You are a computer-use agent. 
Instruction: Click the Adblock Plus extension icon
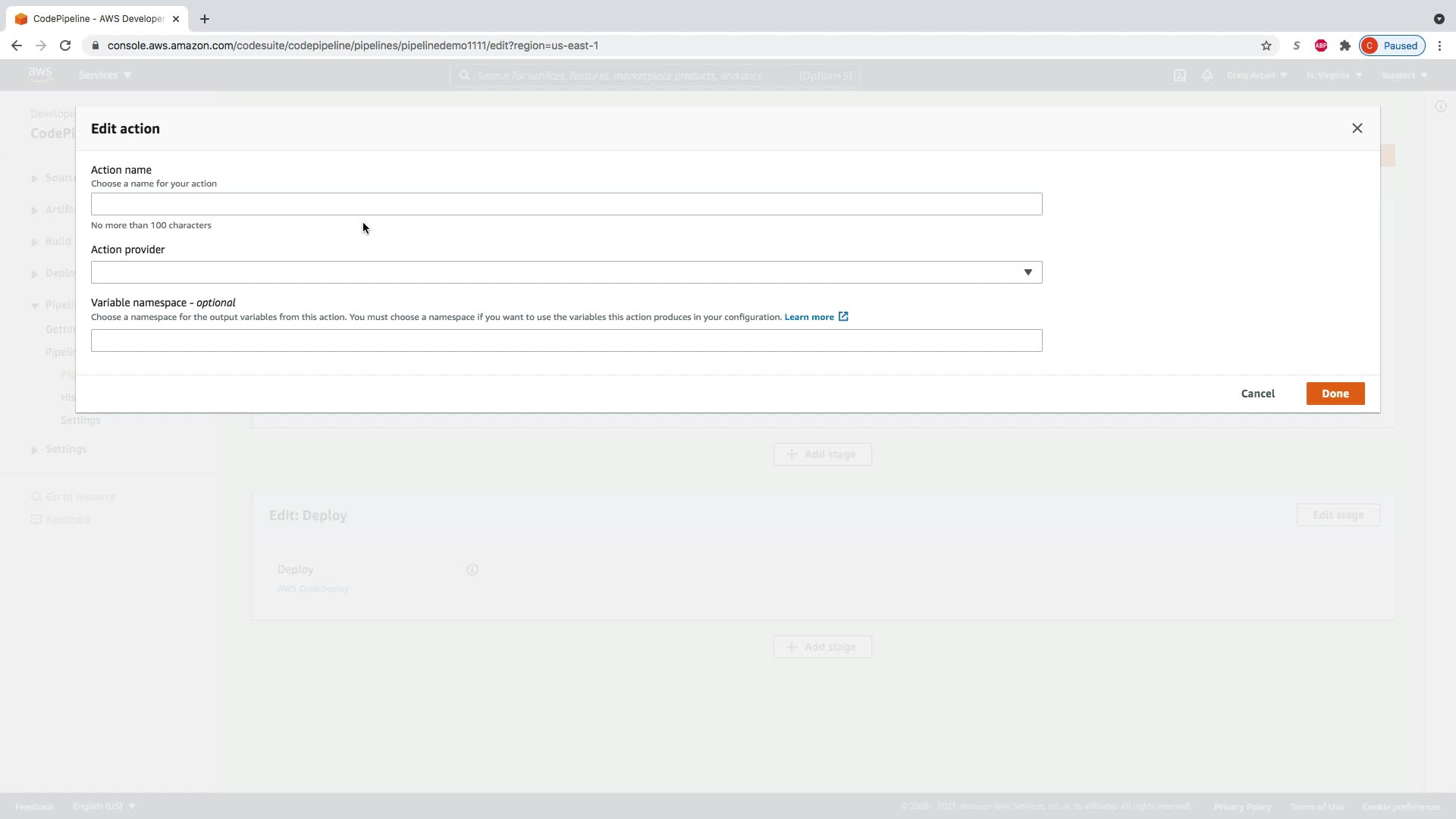coord(1320,45)
